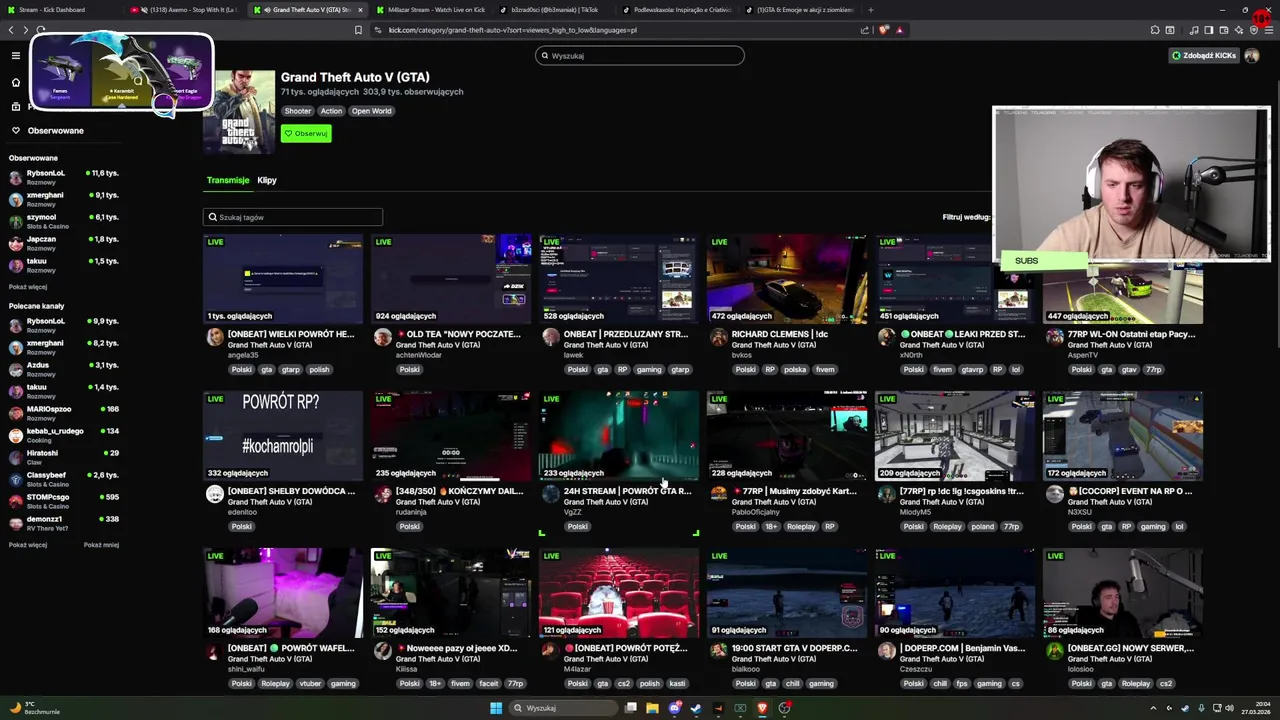Image resolution: width=1280 pixels, height=720 pixels.
Task: Switch to the Transmisje tab
Action: tap(228, 180)
